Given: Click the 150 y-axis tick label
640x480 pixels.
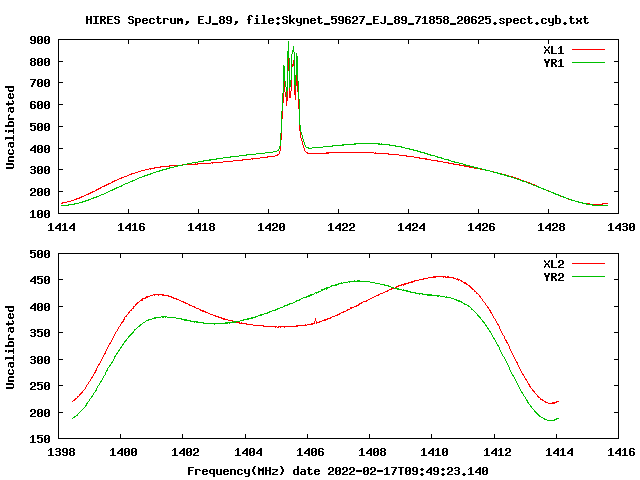Looking at the screenshot, I should pyautogui.click(x=40, y=439).
